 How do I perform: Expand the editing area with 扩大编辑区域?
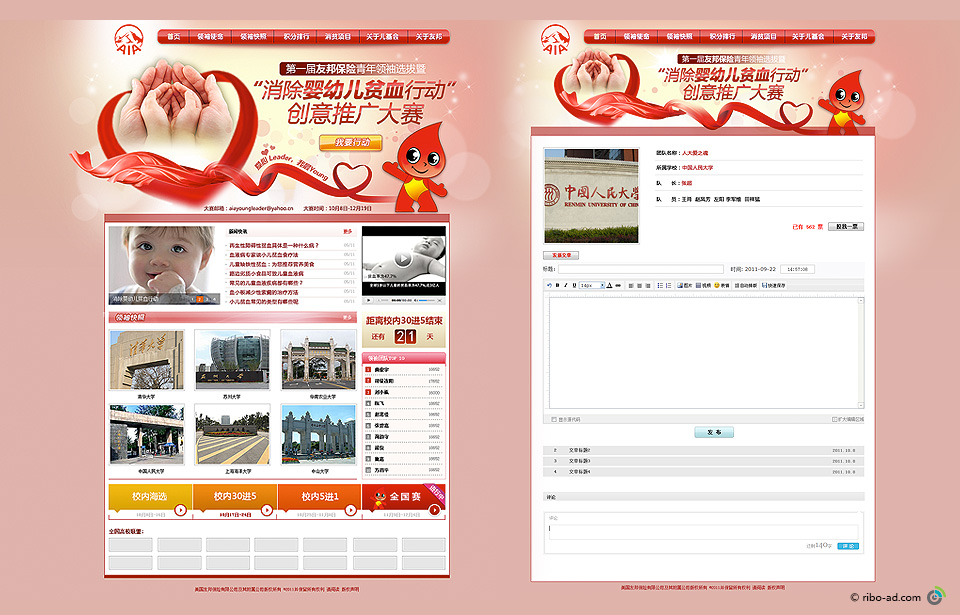(848, 420)
